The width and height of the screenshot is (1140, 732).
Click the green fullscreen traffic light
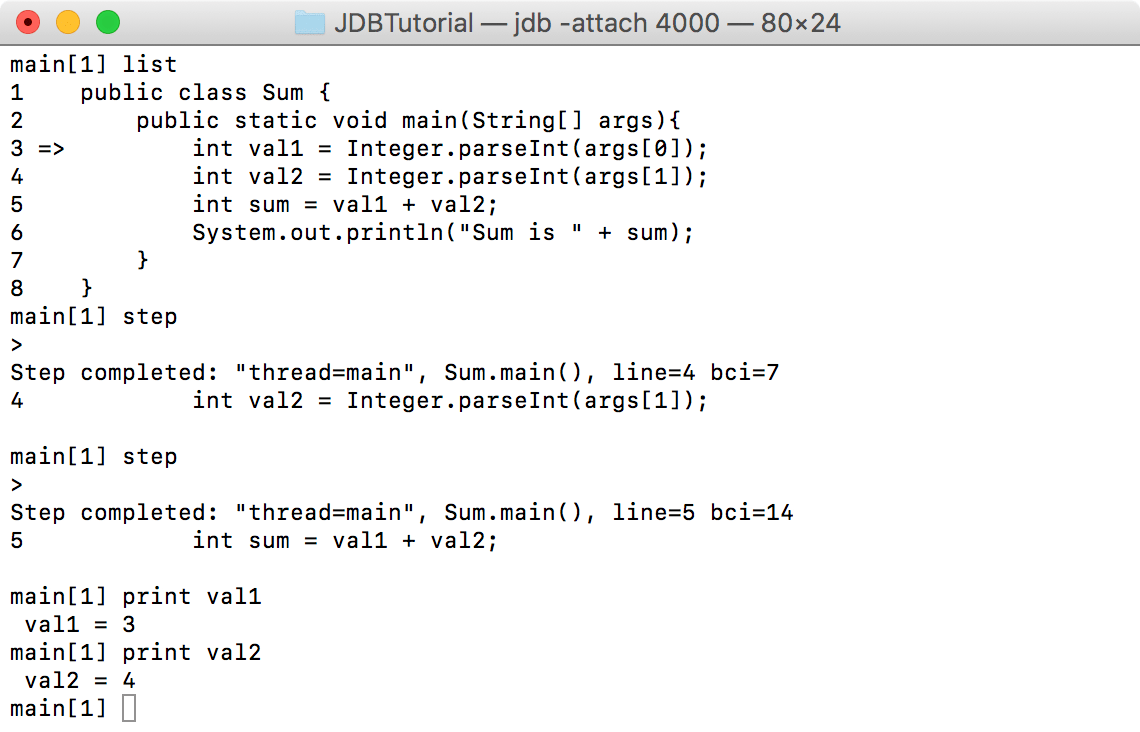click(x=109, y=22)
